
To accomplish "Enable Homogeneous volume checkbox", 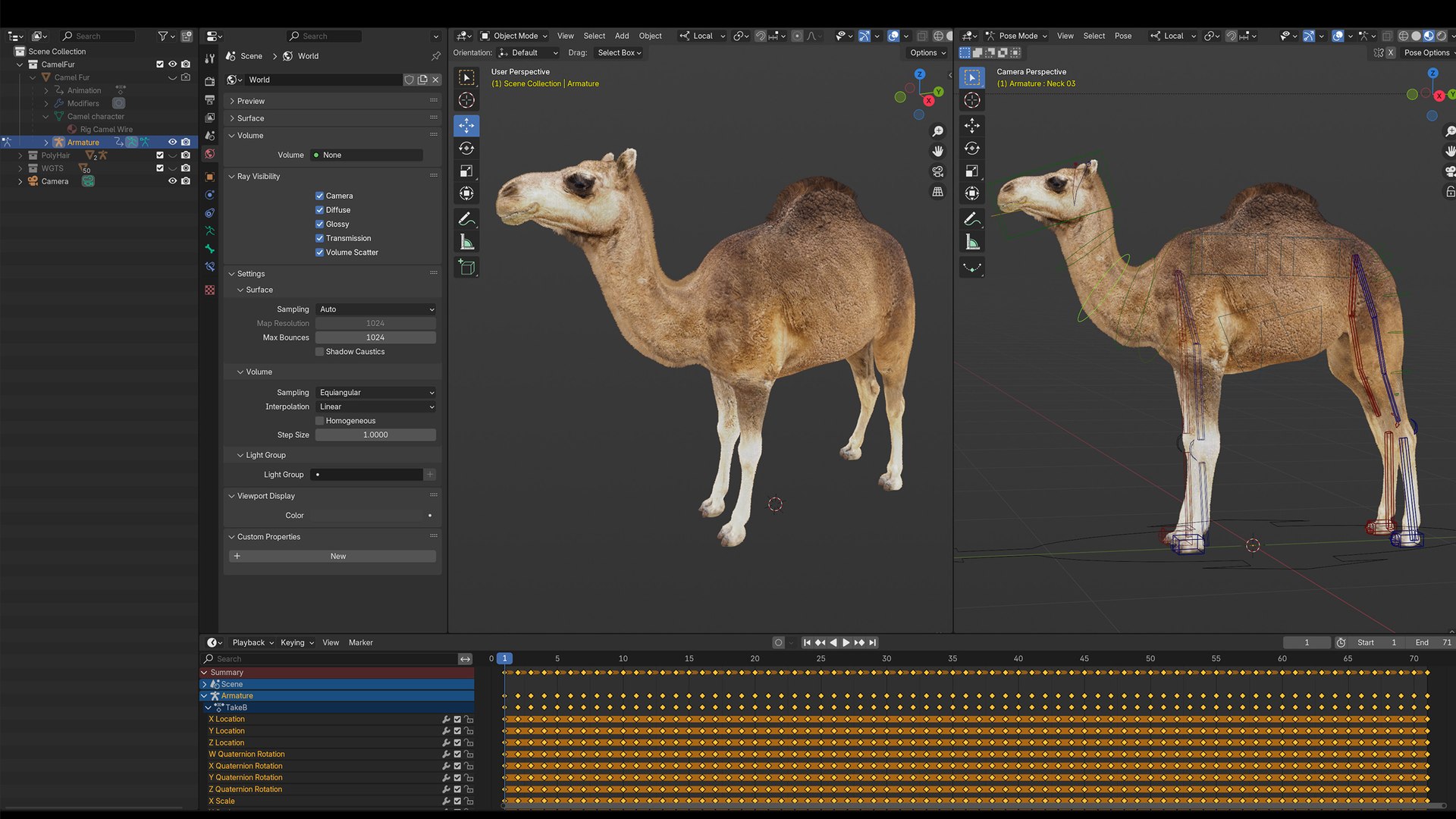I will pos(319,421).
